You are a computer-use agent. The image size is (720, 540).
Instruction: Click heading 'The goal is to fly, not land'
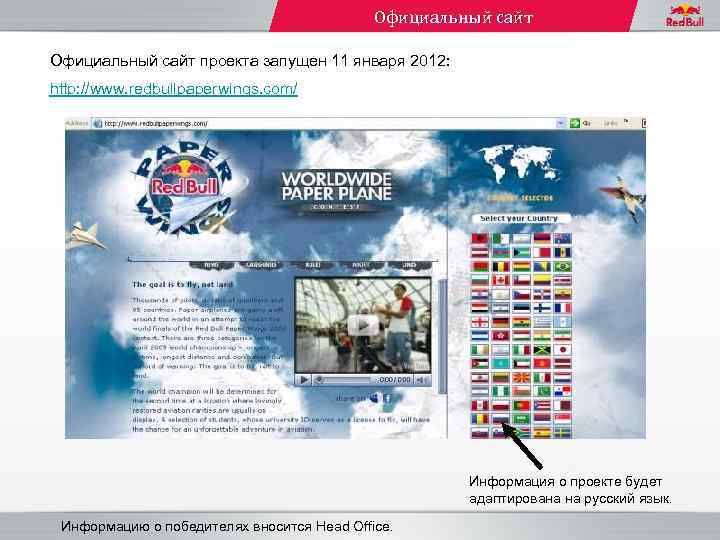click(183, 285)
